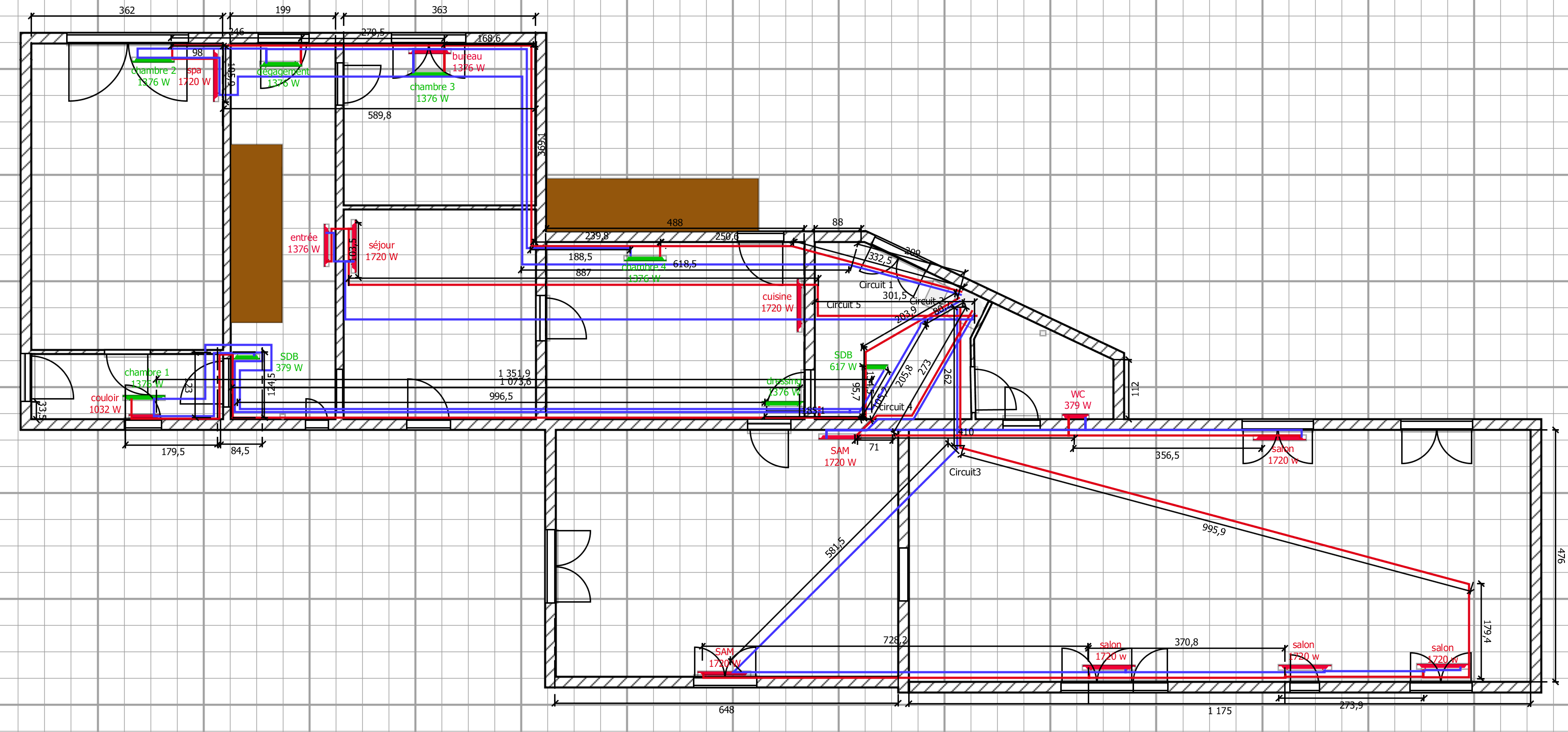Select the 581,5 diagonal pipe dimension
The height and width of the screenshot is (732, 1568).
834,548
